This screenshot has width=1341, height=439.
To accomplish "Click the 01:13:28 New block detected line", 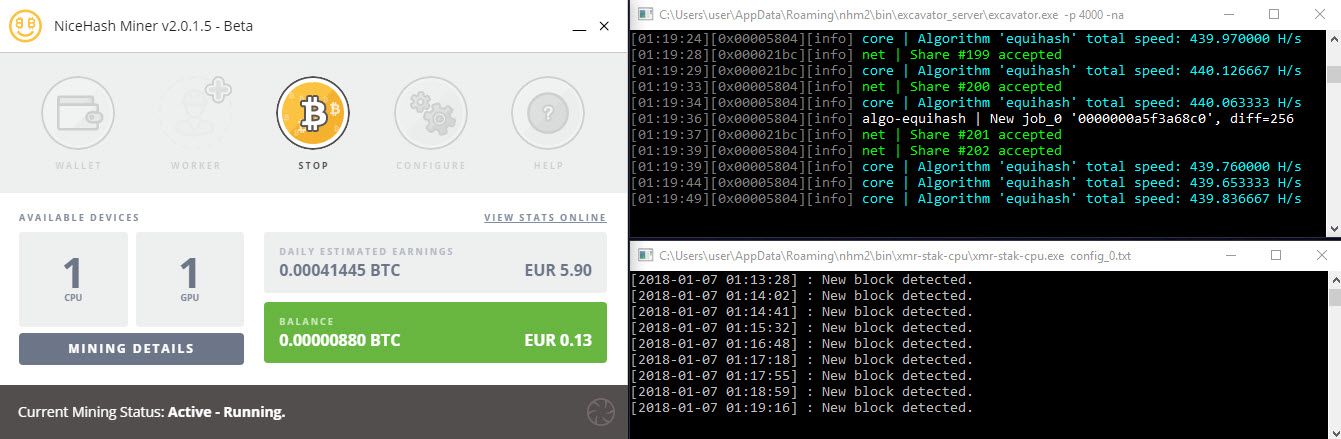I will (801, 279).
